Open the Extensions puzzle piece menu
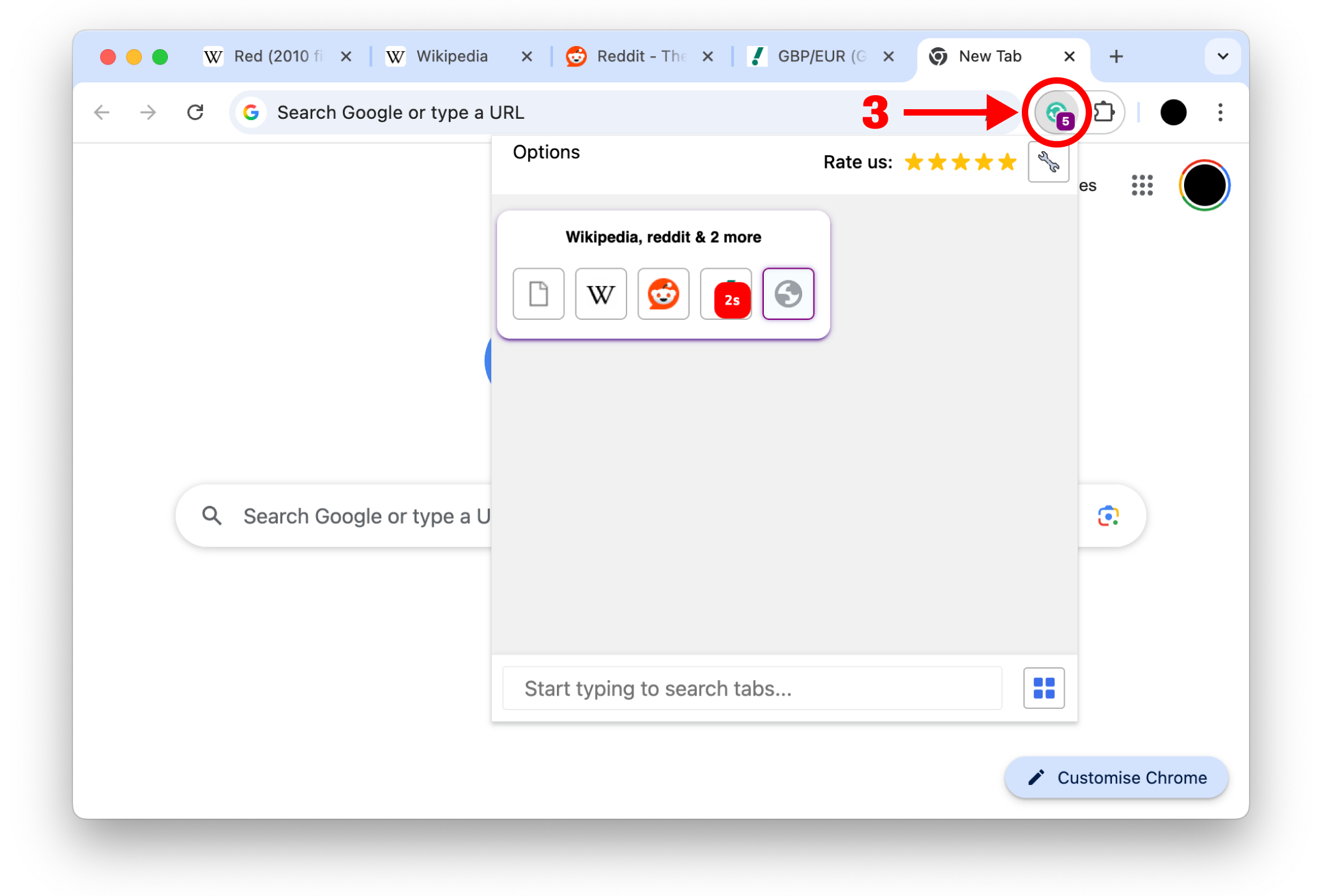The width and height of the screenshot is (1322, 896). 1104,112
